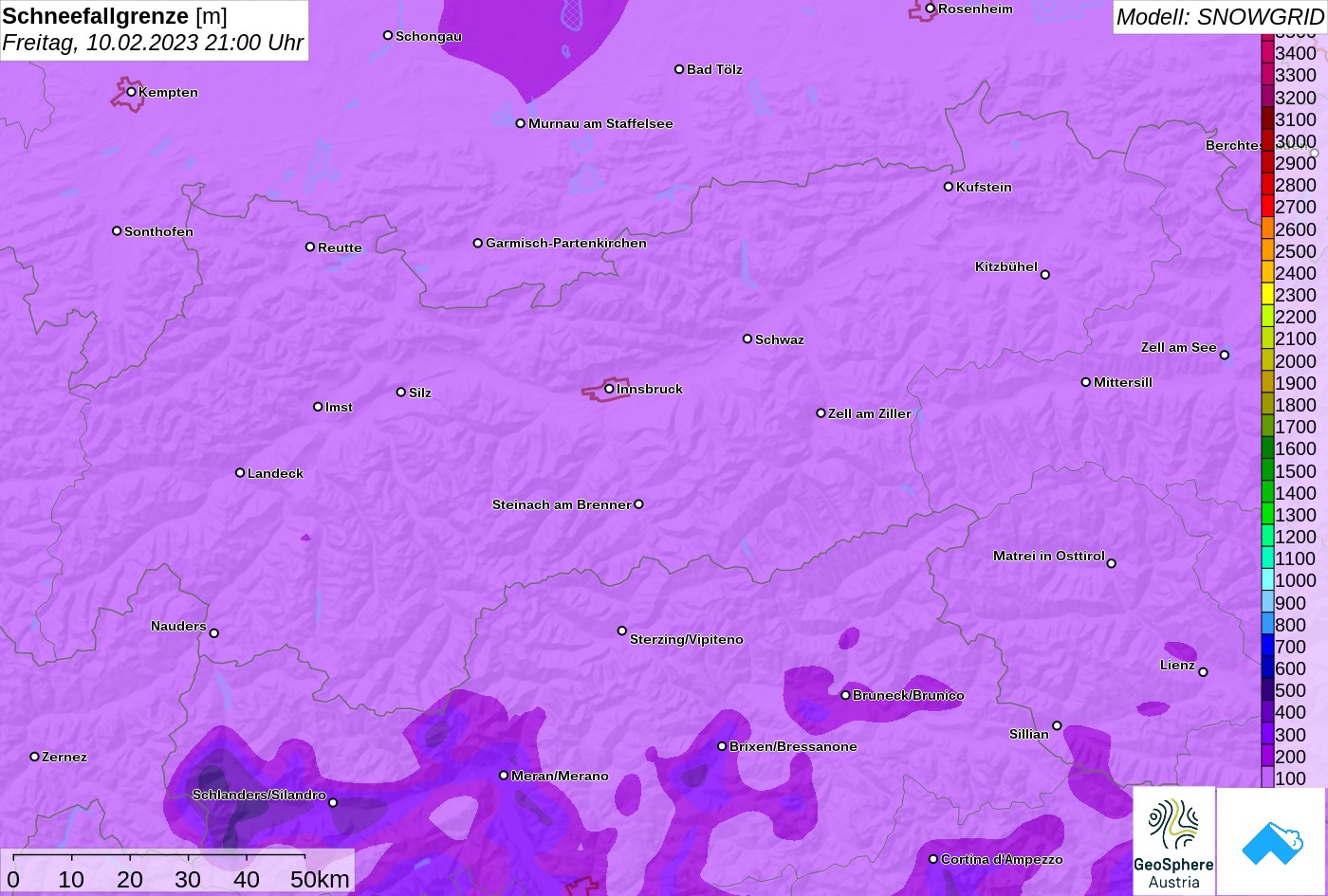The width and height of the screenshot is (1328, 896).
Task: Click the Mittersill marker dot
Action: tap(1086, 382)
